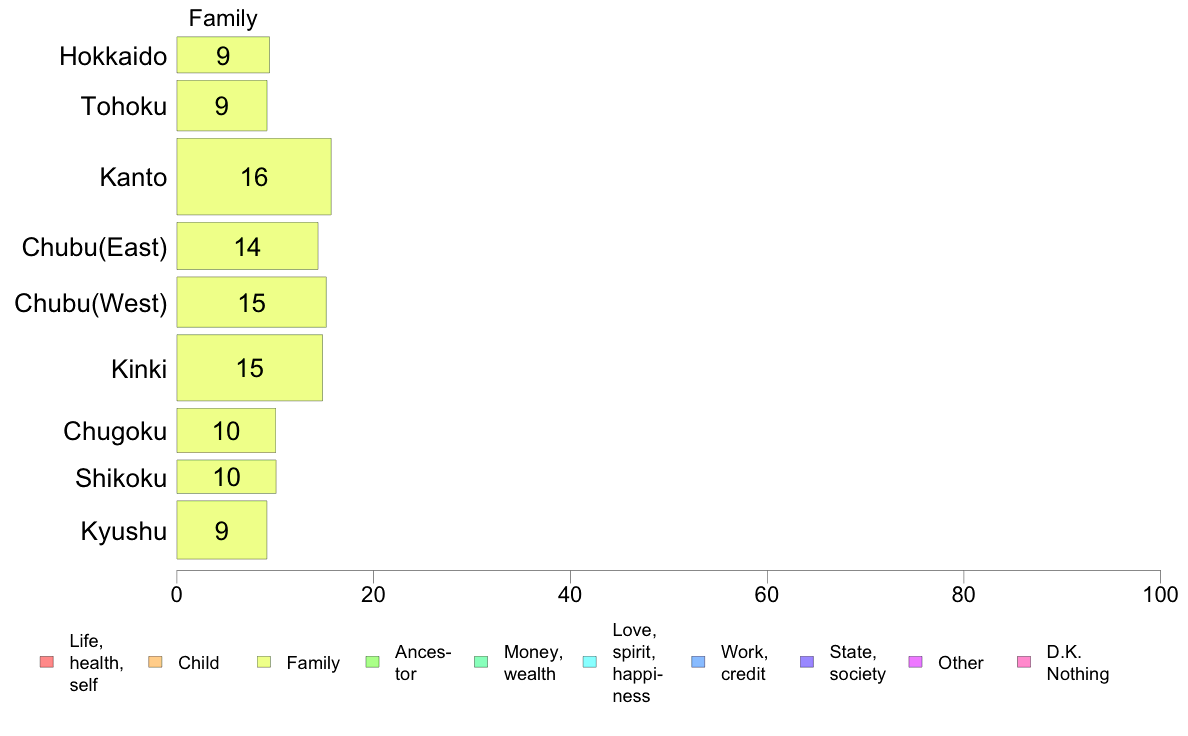Toggle the State, society legend swatch
1188x736 pixels.
807,662
